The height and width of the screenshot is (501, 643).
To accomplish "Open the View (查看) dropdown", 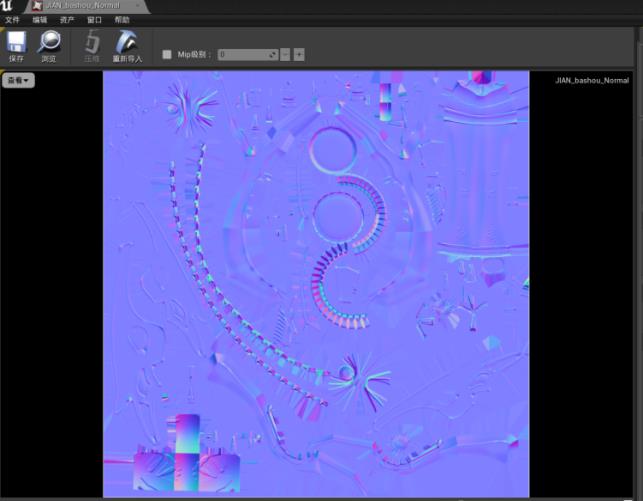I will pyautogui.click(x=18, y=80).
